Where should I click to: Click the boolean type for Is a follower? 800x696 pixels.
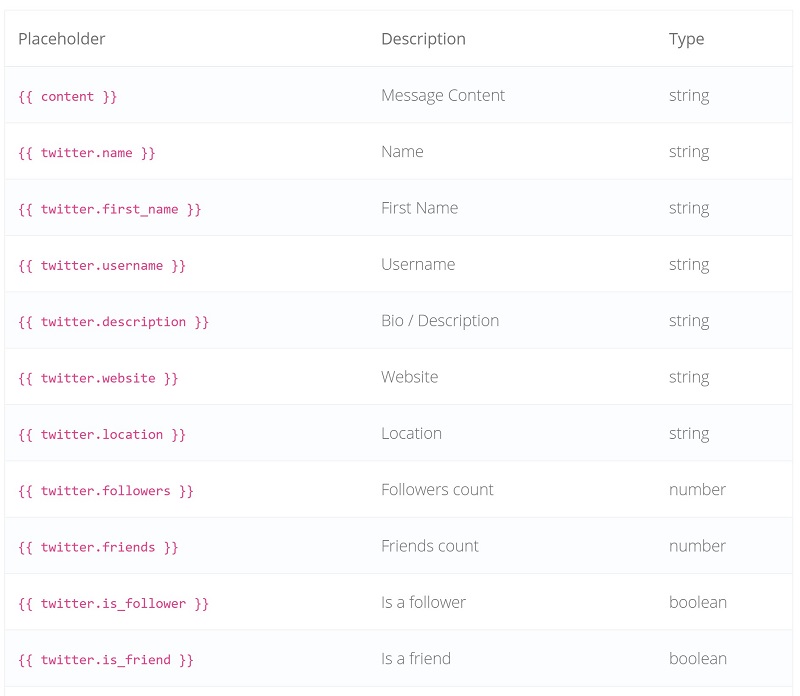point(698,602)
